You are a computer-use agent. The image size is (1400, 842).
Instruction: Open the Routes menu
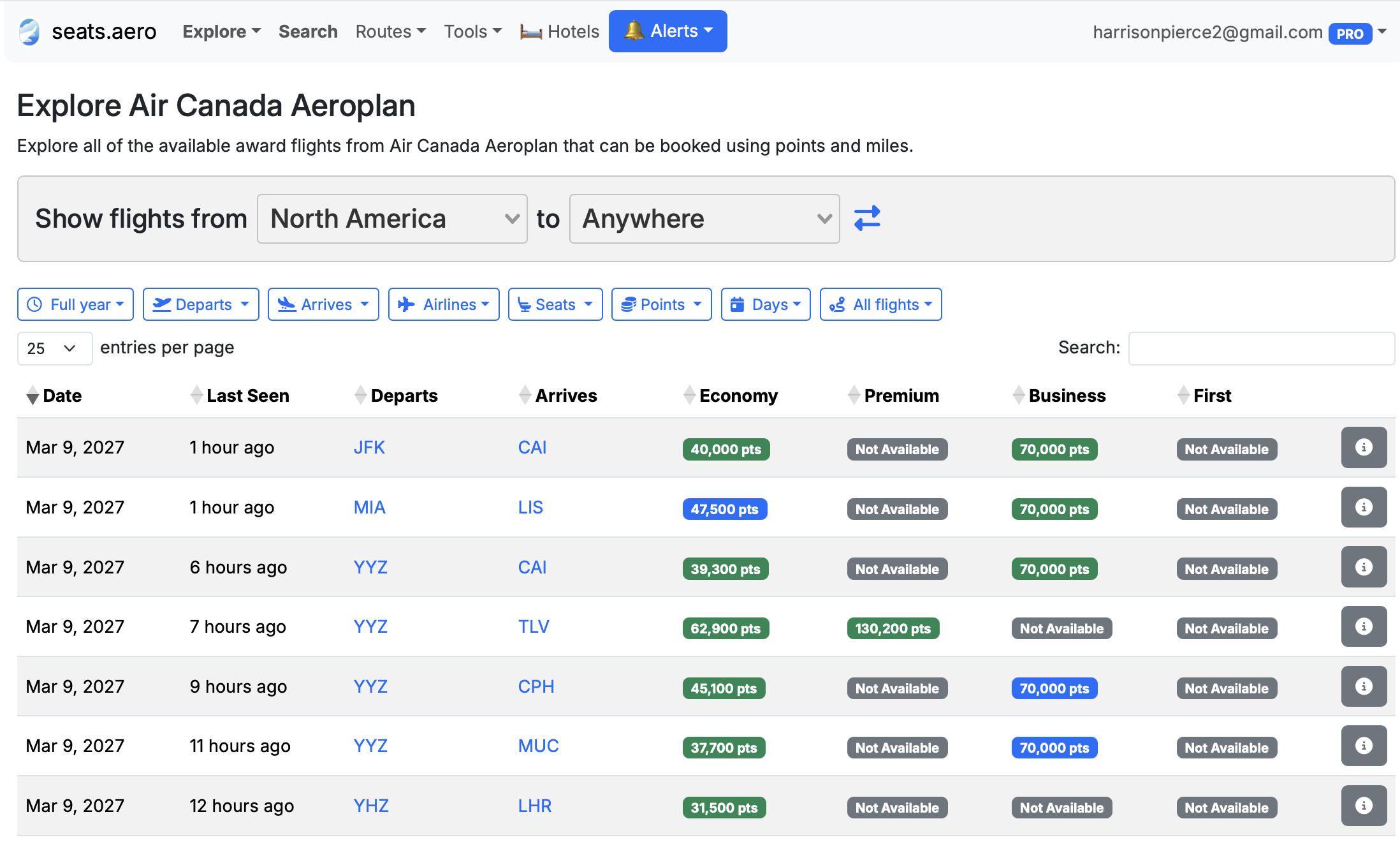pos(390,31)
